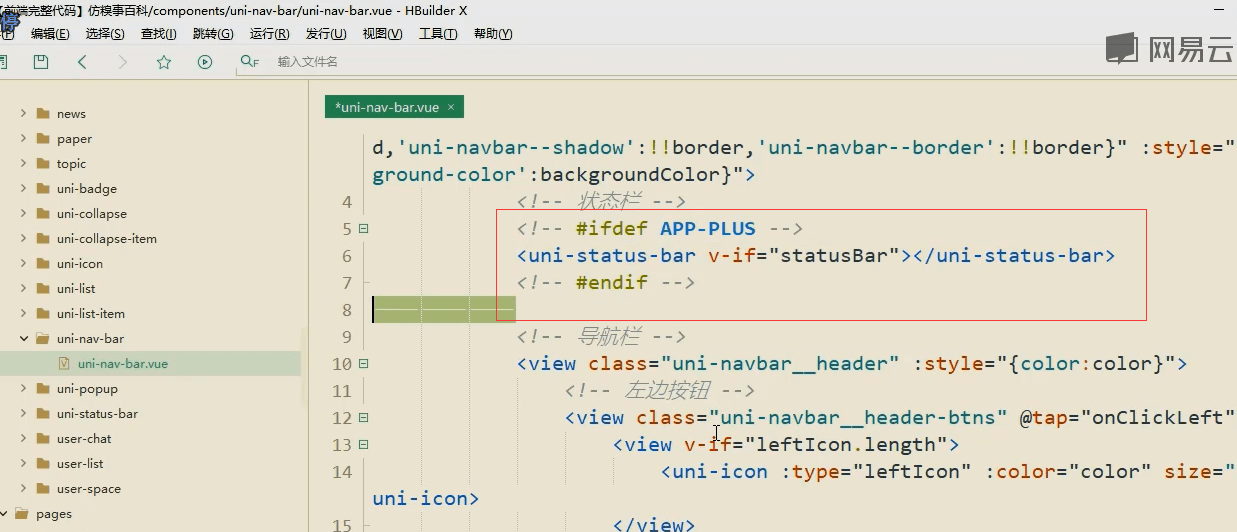The image size is (1237, 532).
Task: Expand the paper folder chevron
Action: click(x=23, y=138)
